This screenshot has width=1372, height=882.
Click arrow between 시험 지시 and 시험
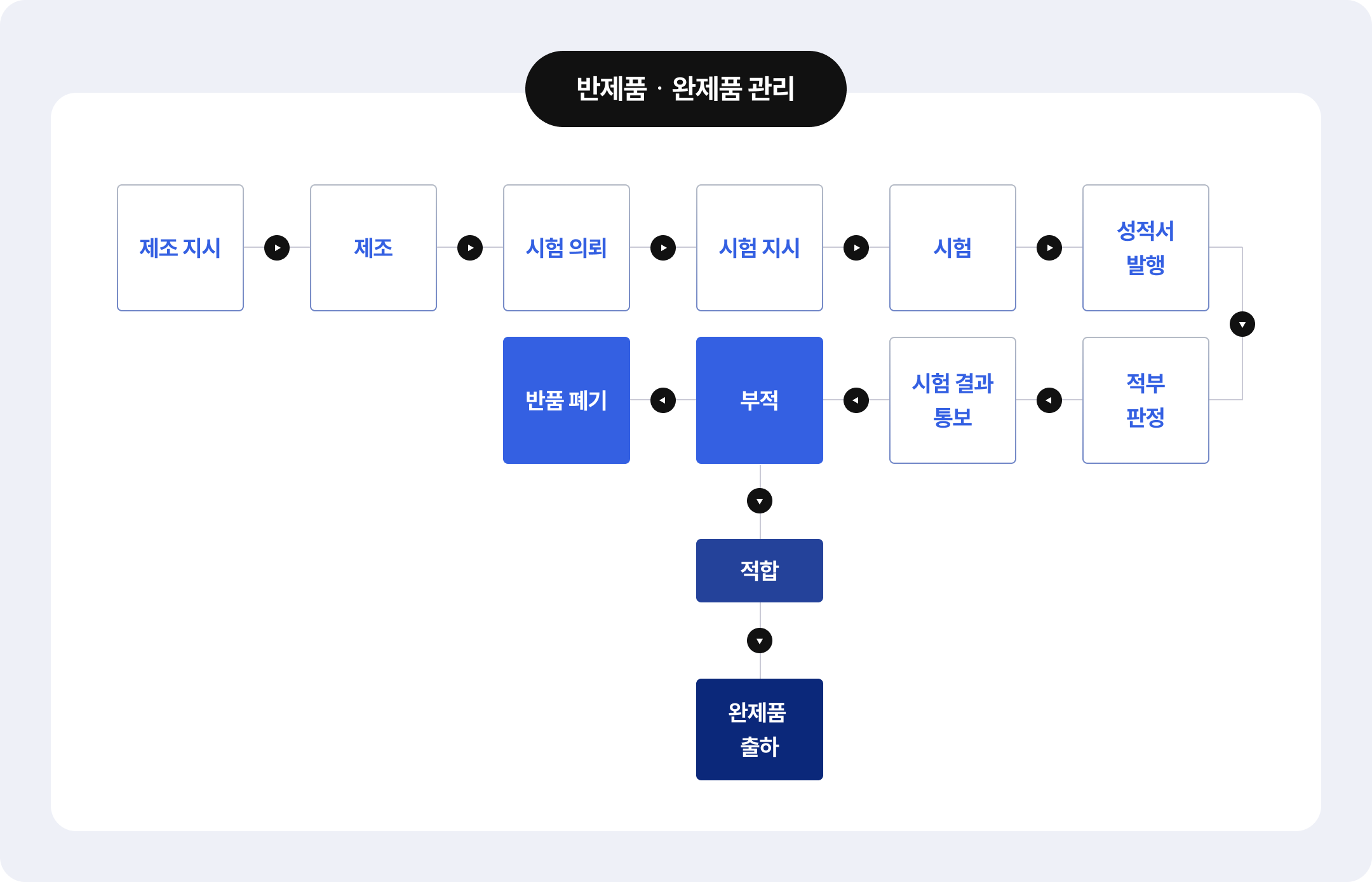pos(856,248)
